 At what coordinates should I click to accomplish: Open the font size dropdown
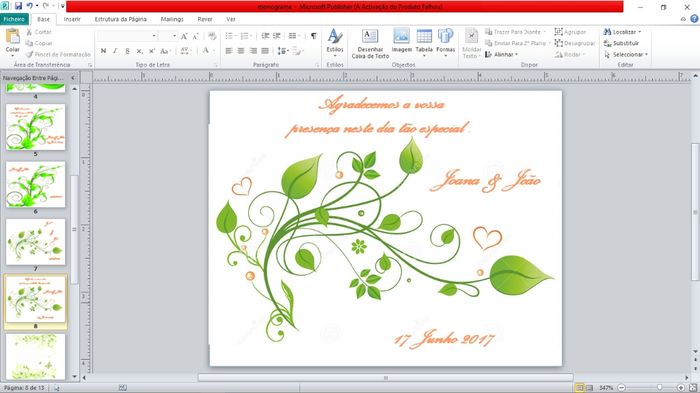(175, 36)
